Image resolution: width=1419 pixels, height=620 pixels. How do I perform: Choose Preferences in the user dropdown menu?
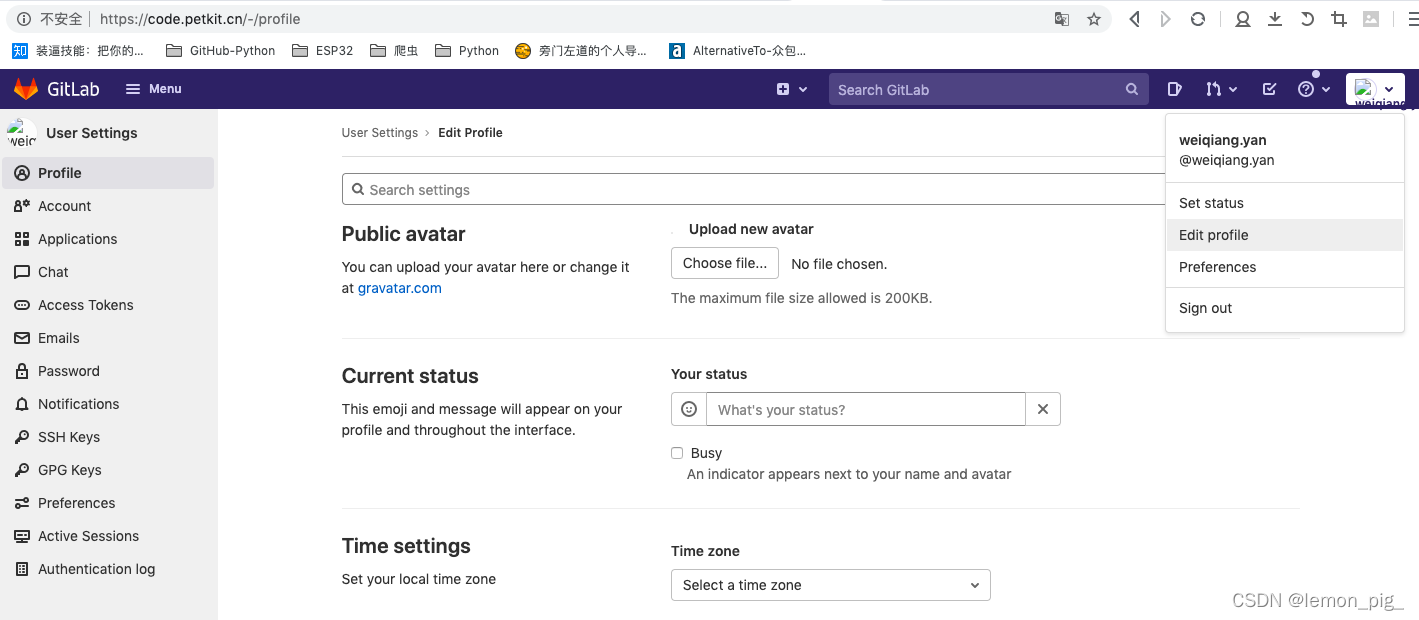1217,267
